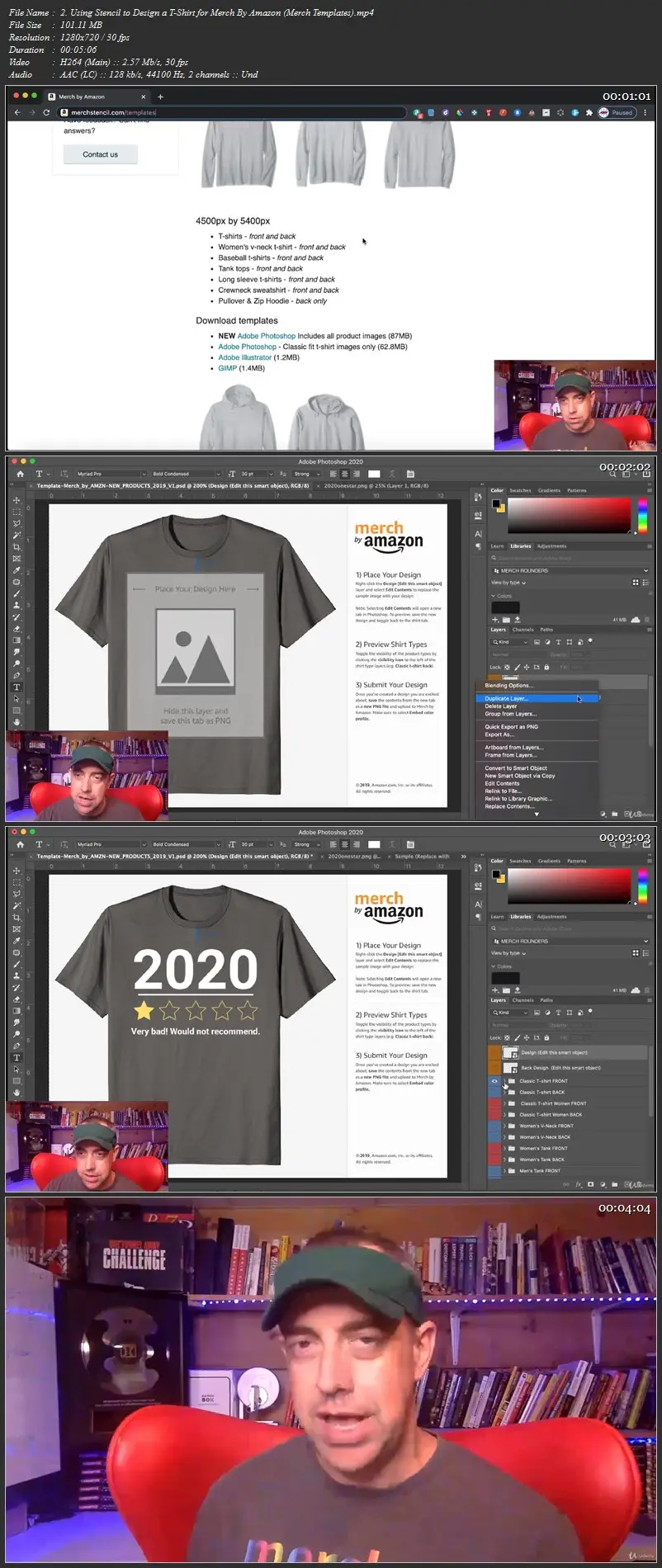The image size is (662, 1568).
Task: Open View by type dropdown, 00:03:03 frame
Action: point(508,953)
